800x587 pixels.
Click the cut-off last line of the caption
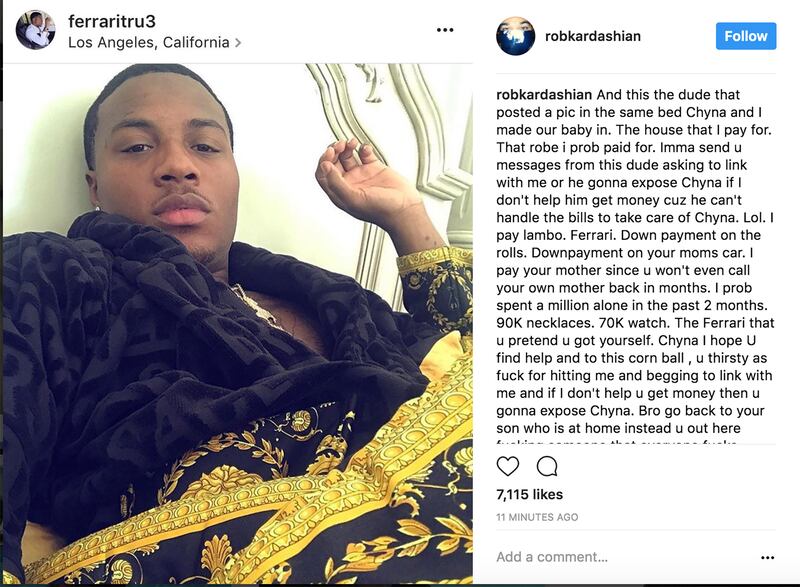[x=616, y=441]
